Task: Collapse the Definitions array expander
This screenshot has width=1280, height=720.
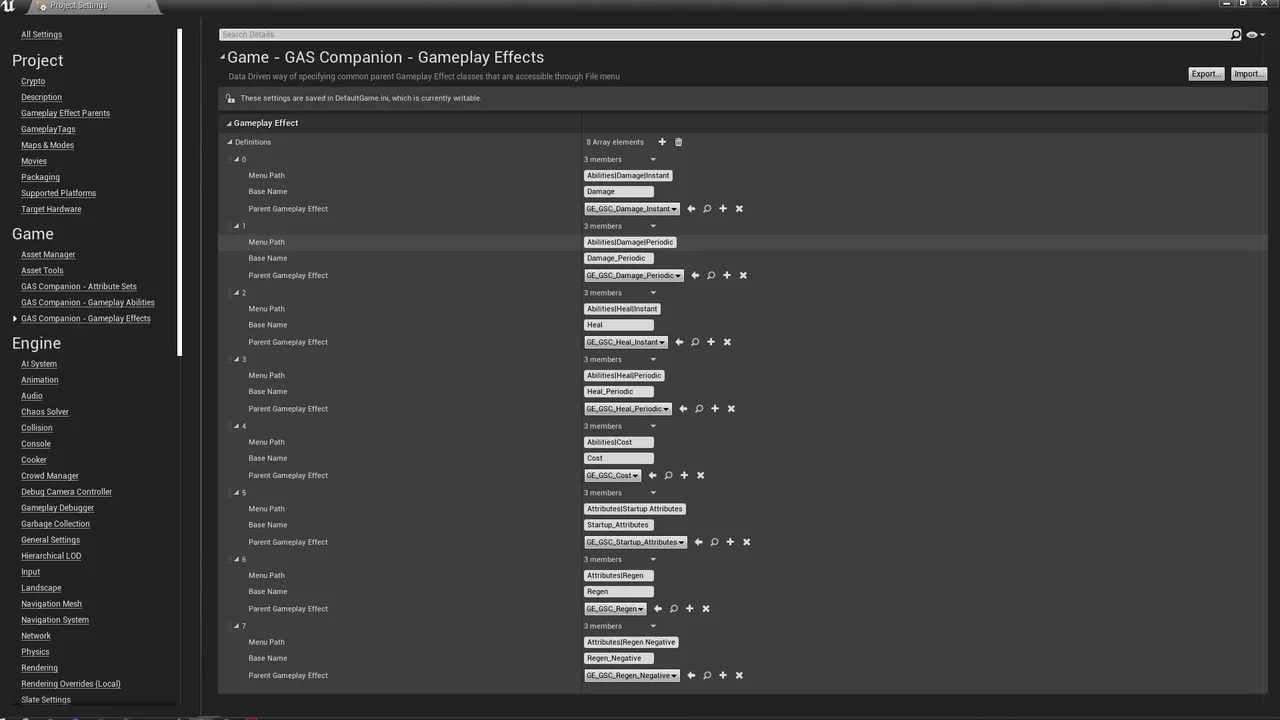Action: (230, 141)
